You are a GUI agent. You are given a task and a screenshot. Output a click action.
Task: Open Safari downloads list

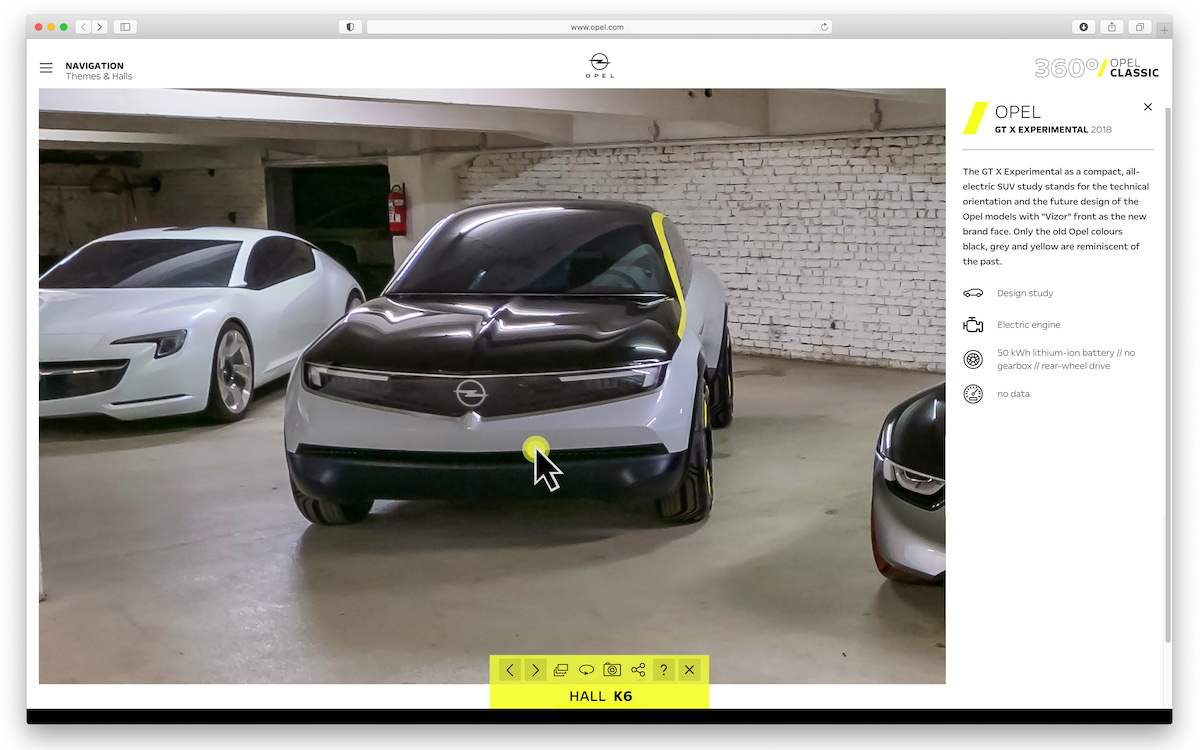coord(1084,27)
